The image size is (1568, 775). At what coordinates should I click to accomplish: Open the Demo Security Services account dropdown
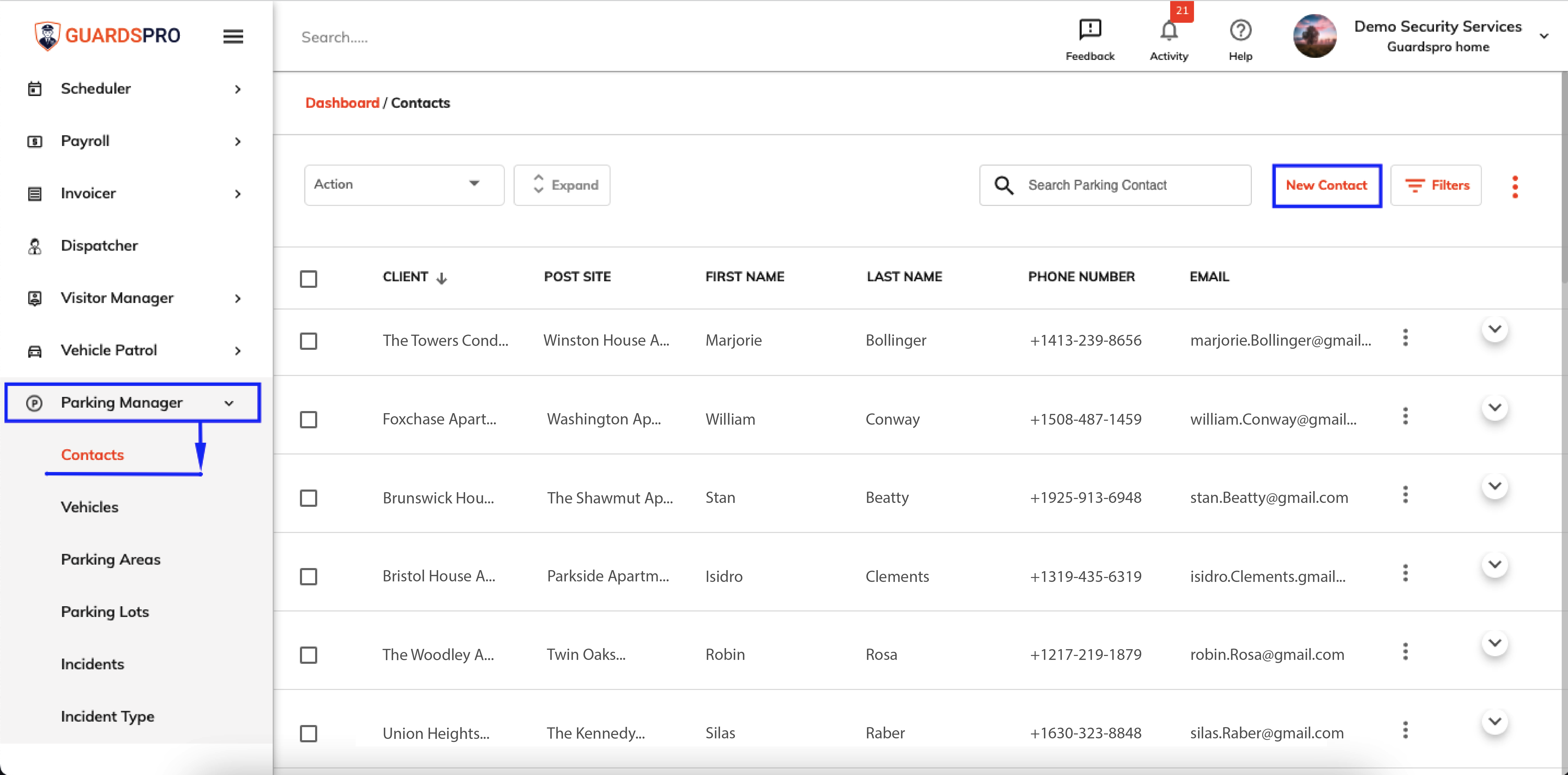pos(1544,36)
